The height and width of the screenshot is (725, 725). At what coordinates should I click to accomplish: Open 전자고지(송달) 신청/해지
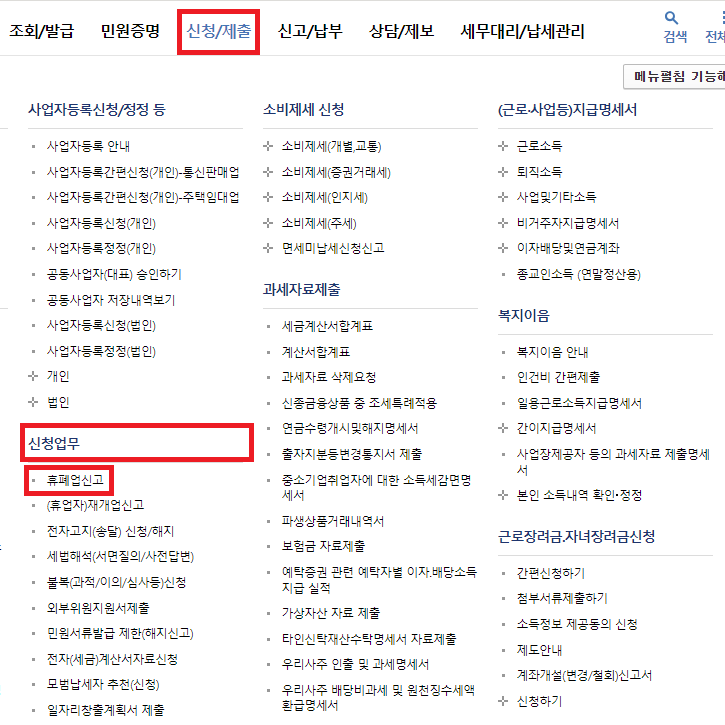111,532
